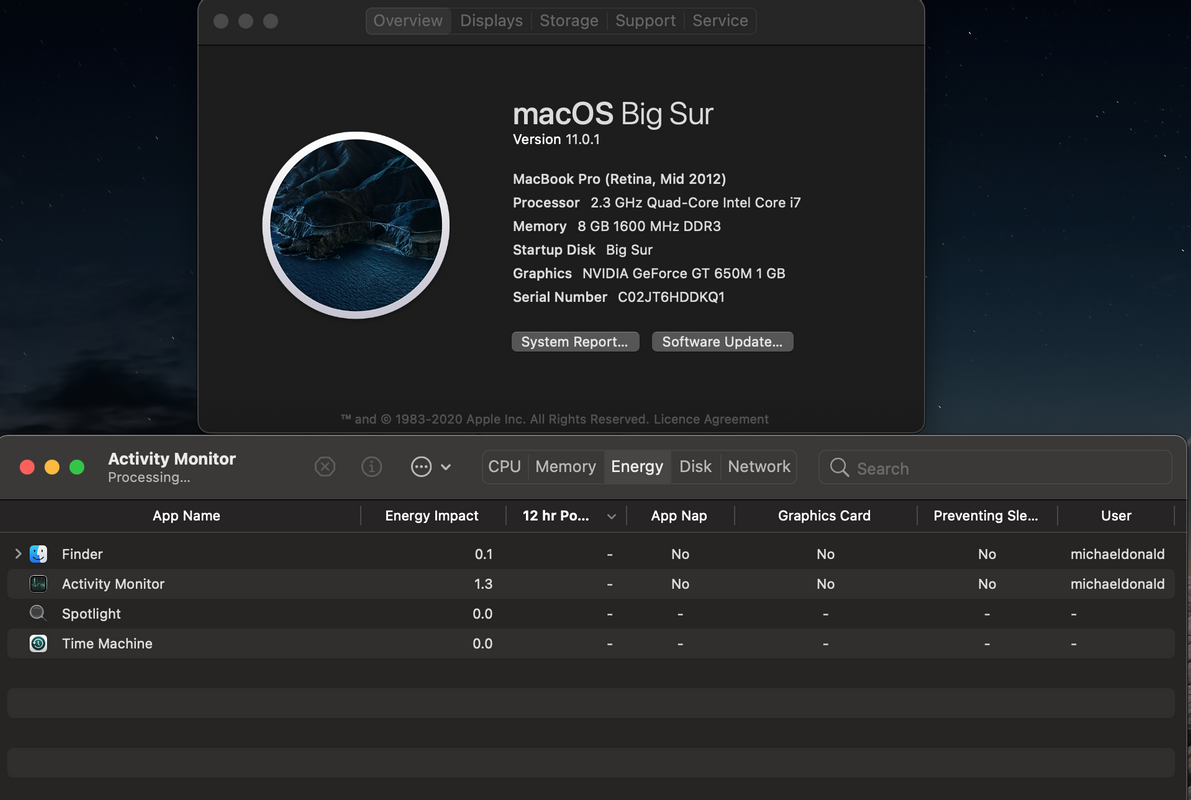Open the Support tab in About This Mac
Image resolution: width=1191 pixels, height=800 pixels.
pos(645,21)
